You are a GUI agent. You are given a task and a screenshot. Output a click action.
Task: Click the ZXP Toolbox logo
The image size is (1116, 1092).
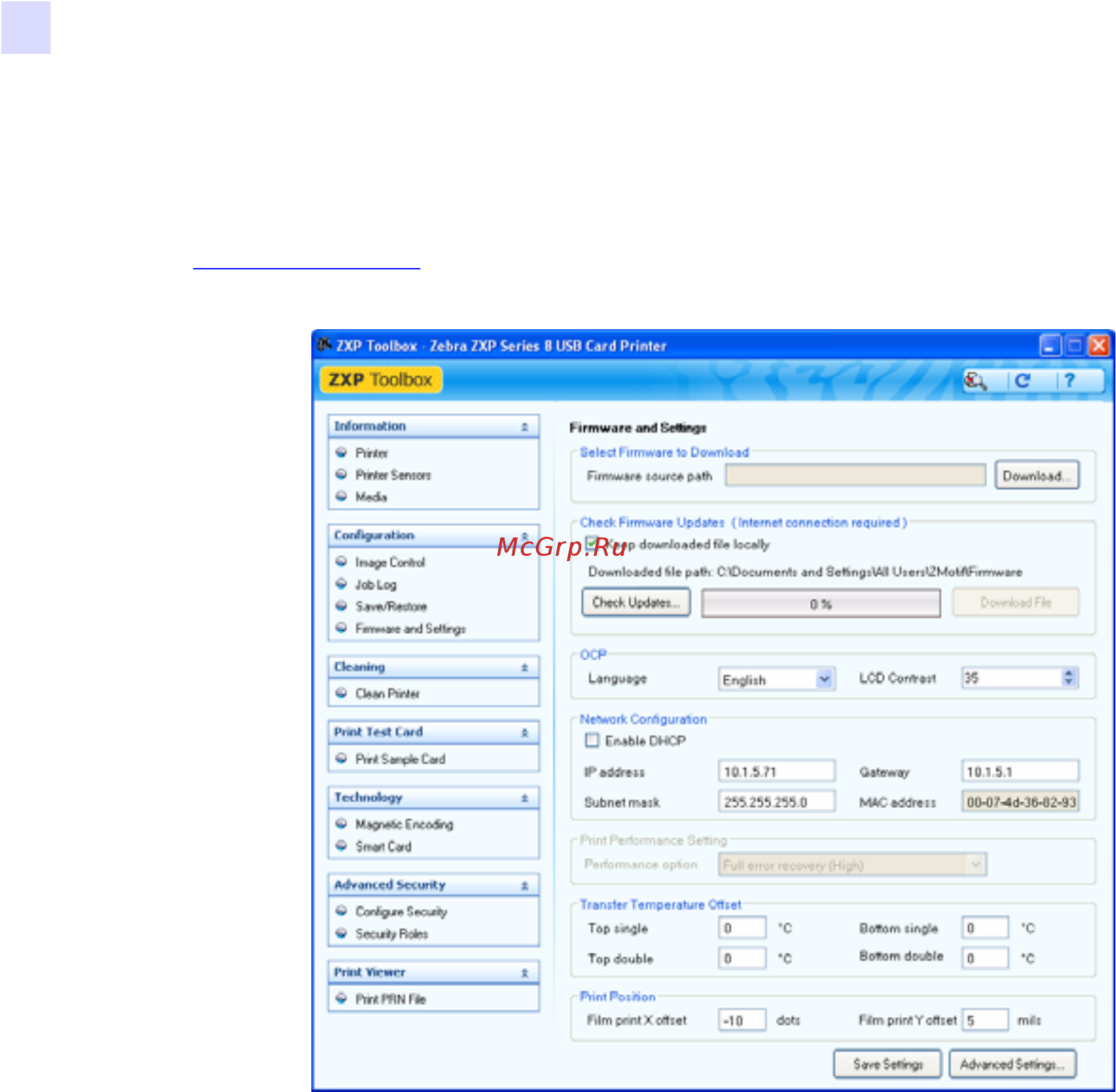point(381,380)
